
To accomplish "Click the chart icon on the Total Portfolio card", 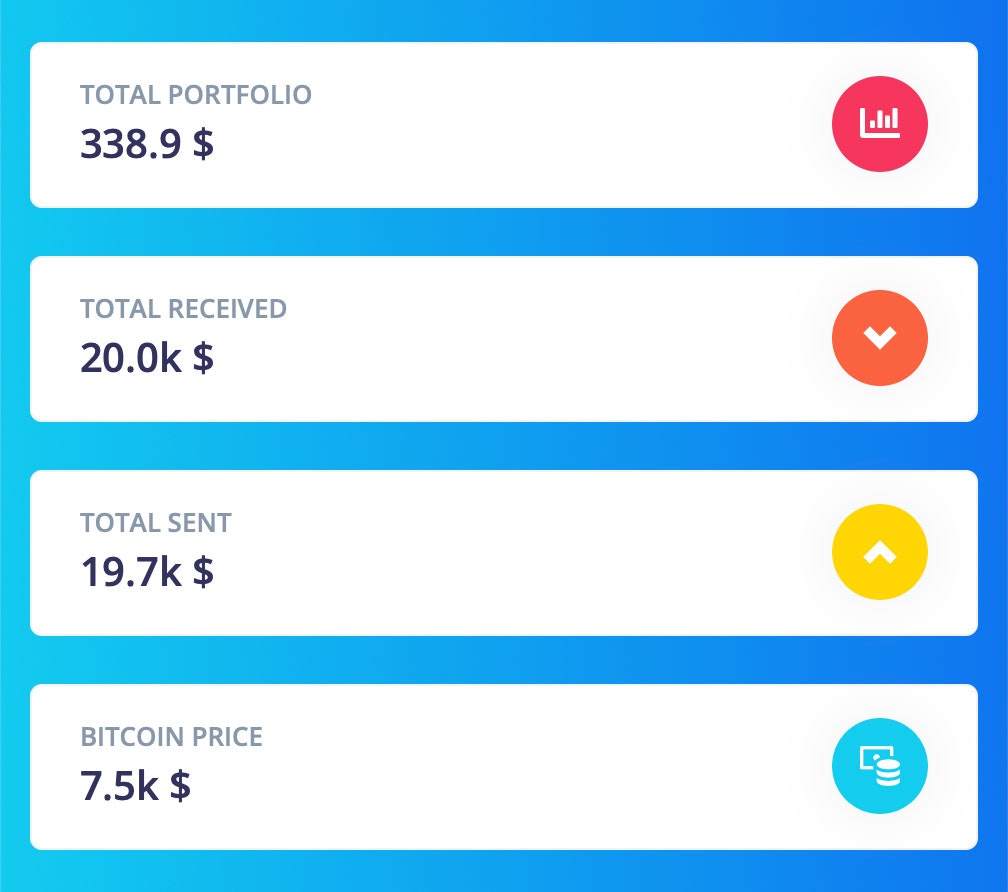I will coord(880,124).
